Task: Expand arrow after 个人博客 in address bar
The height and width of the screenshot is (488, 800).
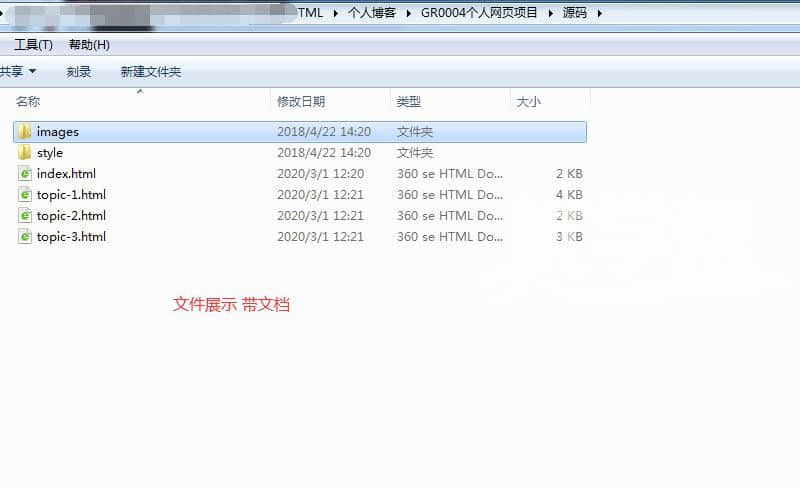Action: (x=409, y=13)
